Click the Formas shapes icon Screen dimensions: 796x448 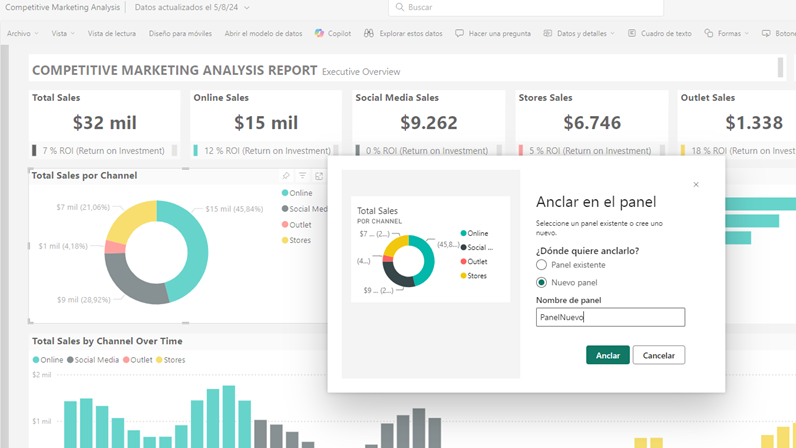[x=709, y=33]
